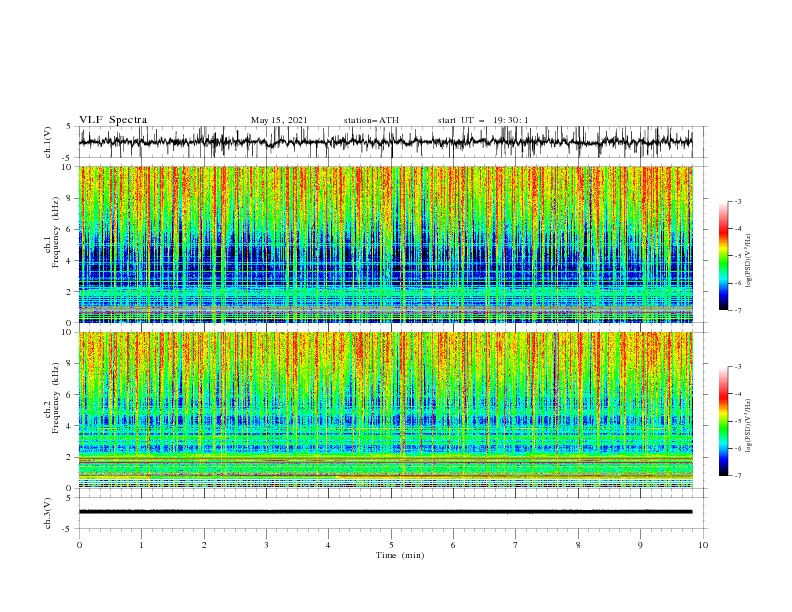Click the 'VLF Spectra' title text

[x=113, y=120]
